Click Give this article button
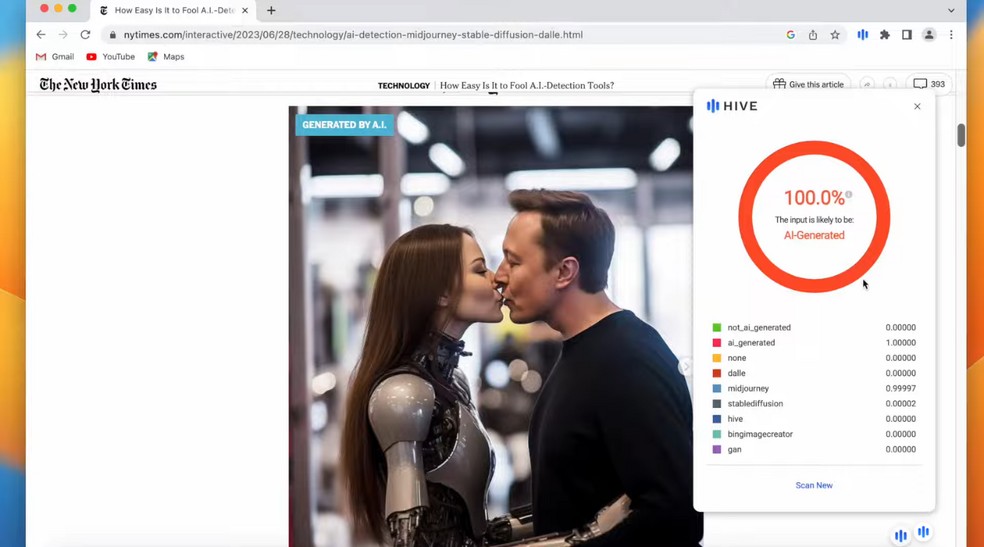 coord(808,84)
